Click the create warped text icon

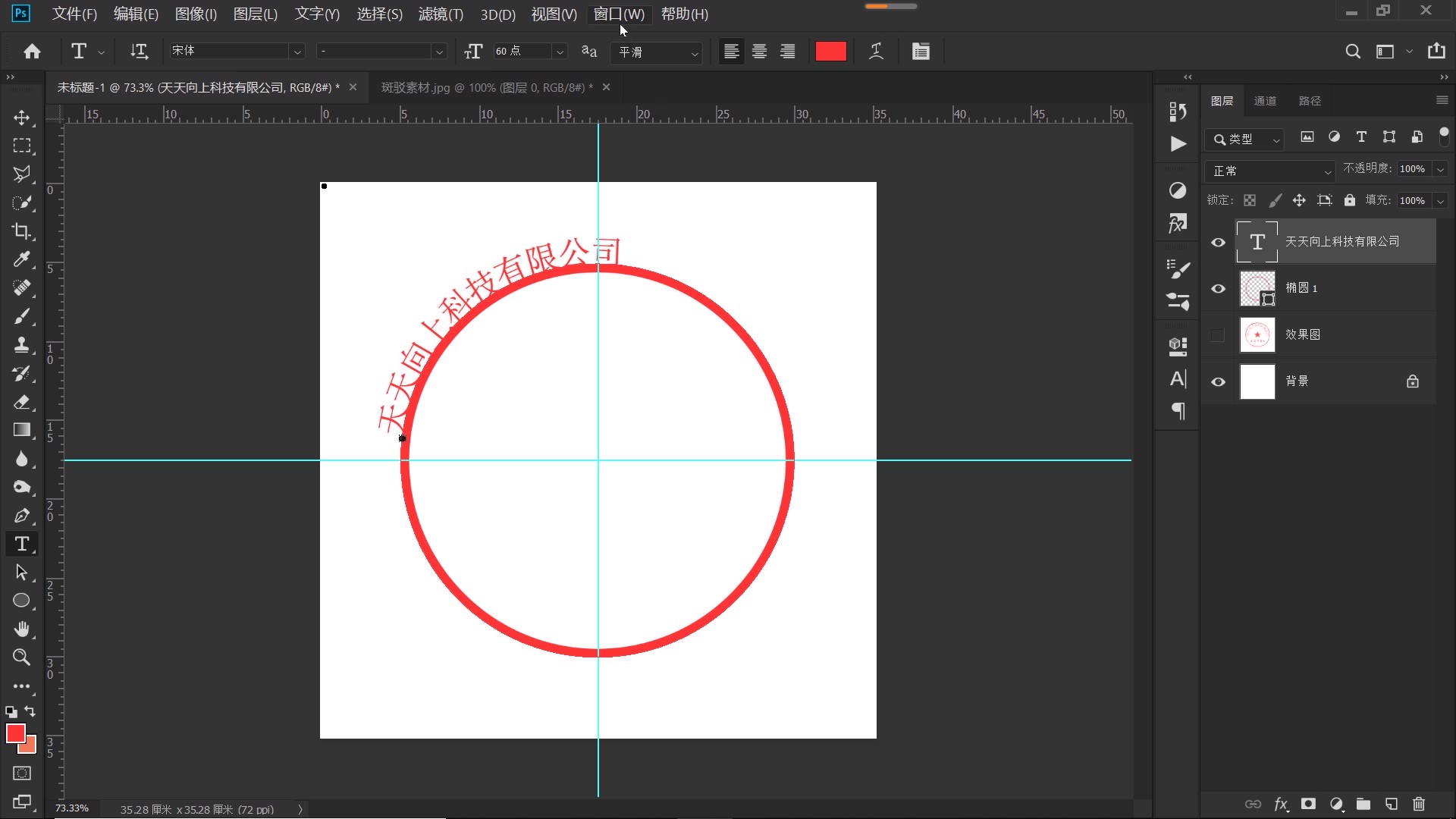[876, 51]
